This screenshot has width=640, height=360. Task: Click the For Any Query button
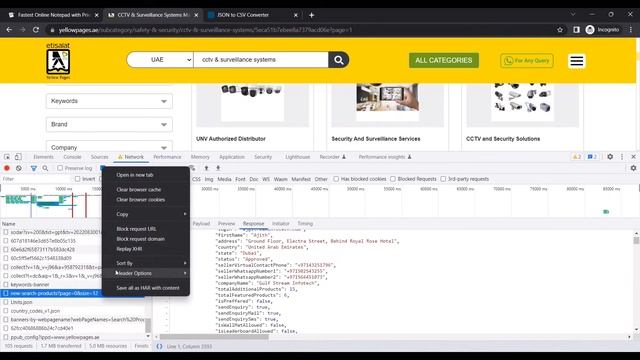click(x=527, y=61)
